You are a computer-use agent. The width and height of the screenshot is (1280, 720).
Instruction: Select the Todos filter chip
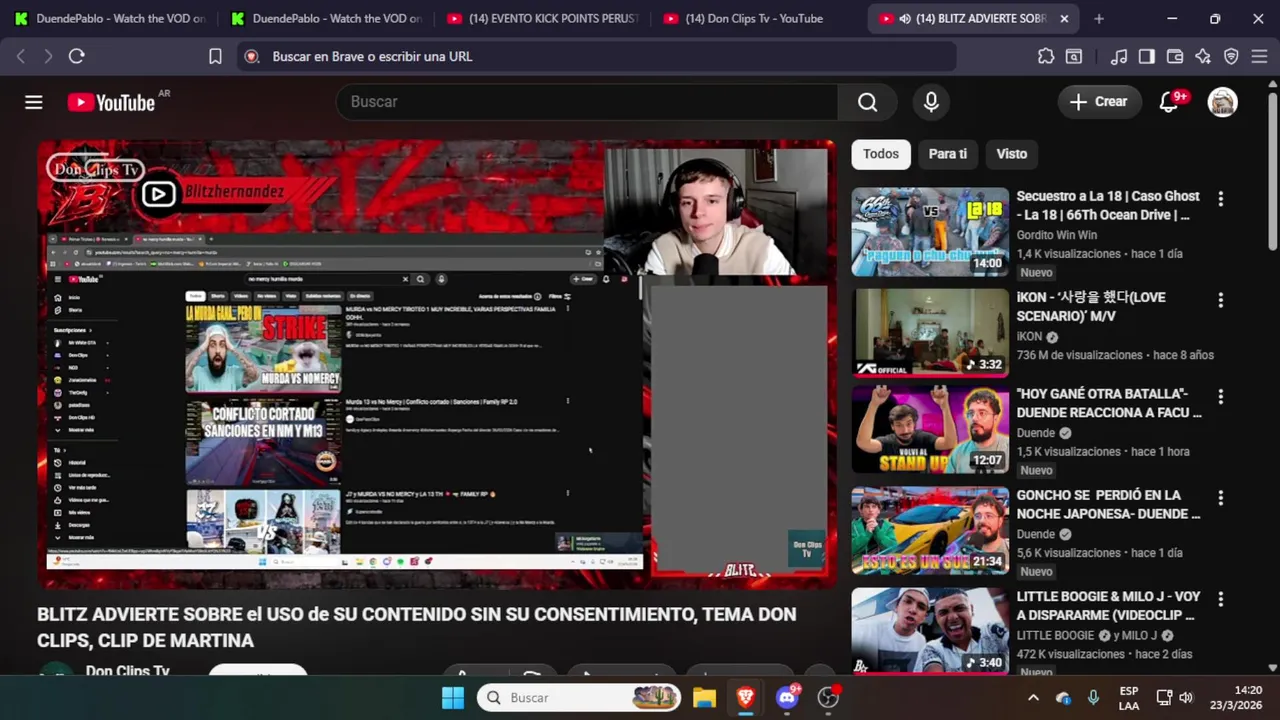pyautogui.click(x=881, y=154)
